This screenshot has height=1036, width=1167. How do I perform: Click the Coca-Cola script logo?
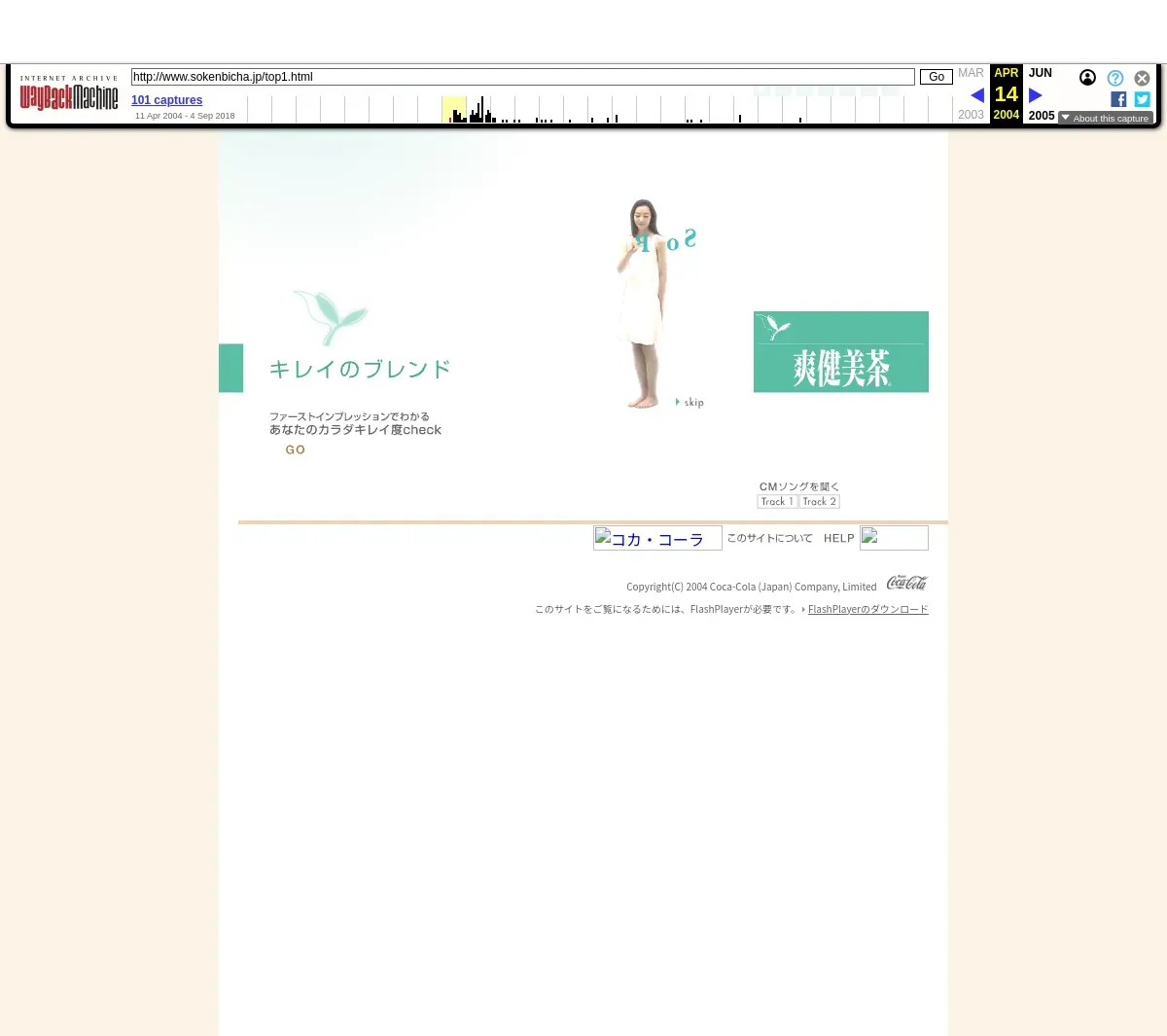coord(907,583)
